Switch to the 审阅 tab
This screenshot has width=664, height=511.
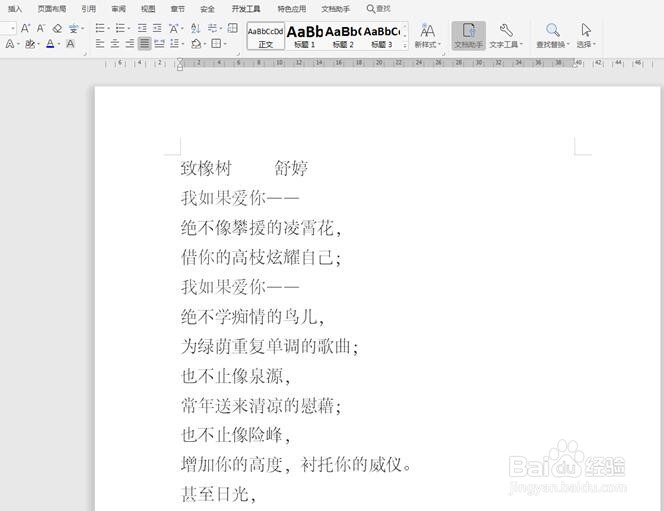(x=119, y=9)
